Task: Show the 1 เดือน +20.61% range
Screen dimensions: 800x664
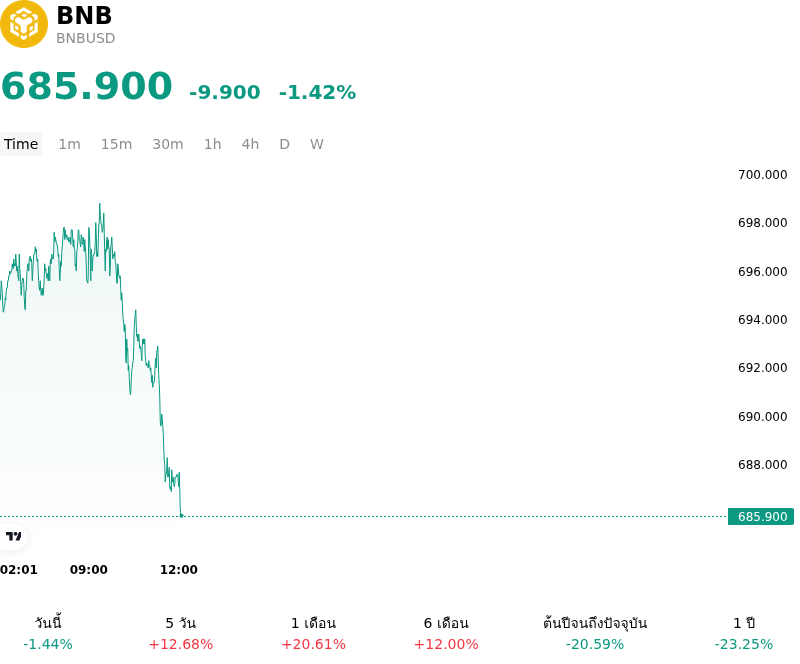Action: [313, 633]
